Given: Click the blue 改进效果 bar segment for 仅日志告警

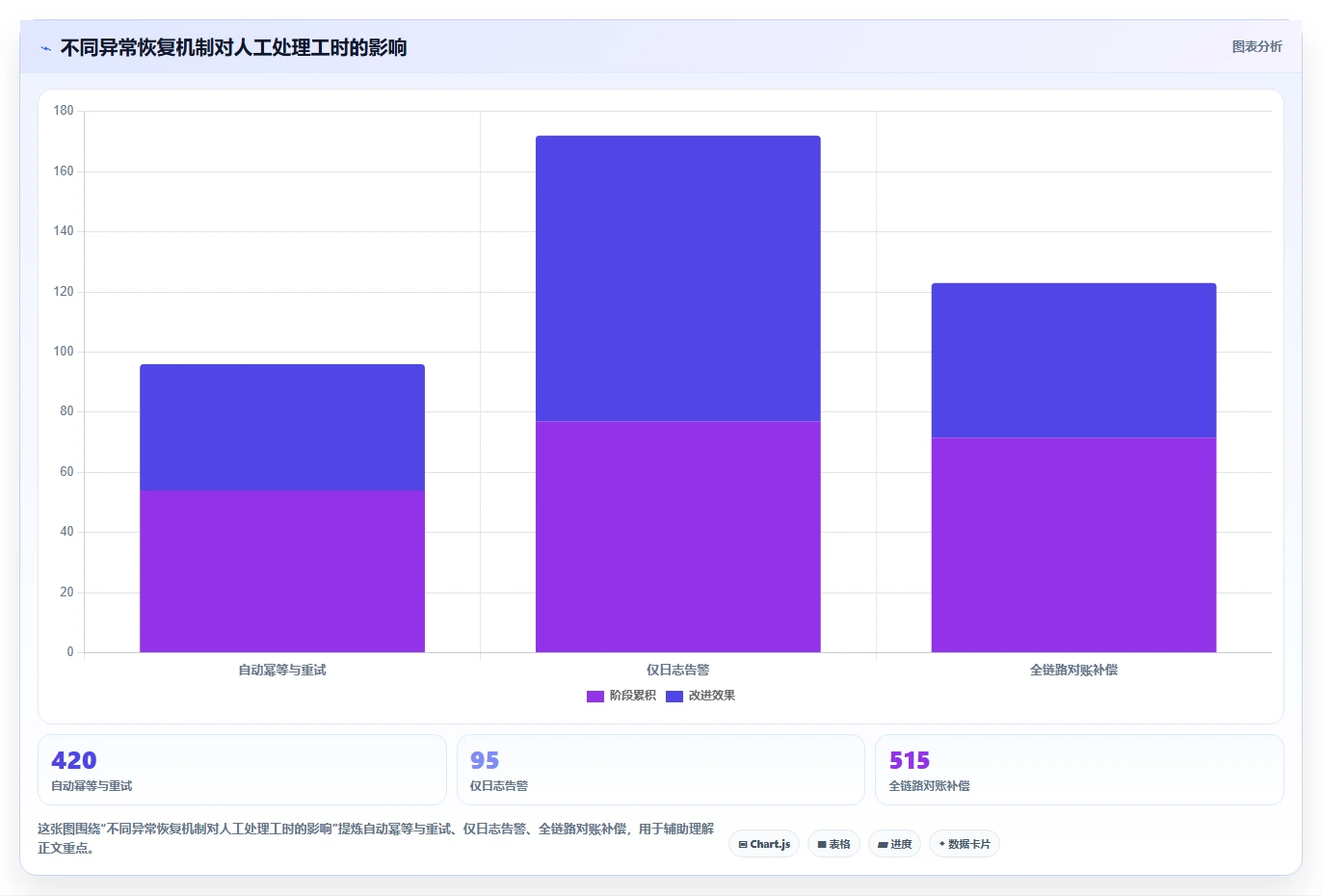Looking at the screenshot, I should point(678,278).
